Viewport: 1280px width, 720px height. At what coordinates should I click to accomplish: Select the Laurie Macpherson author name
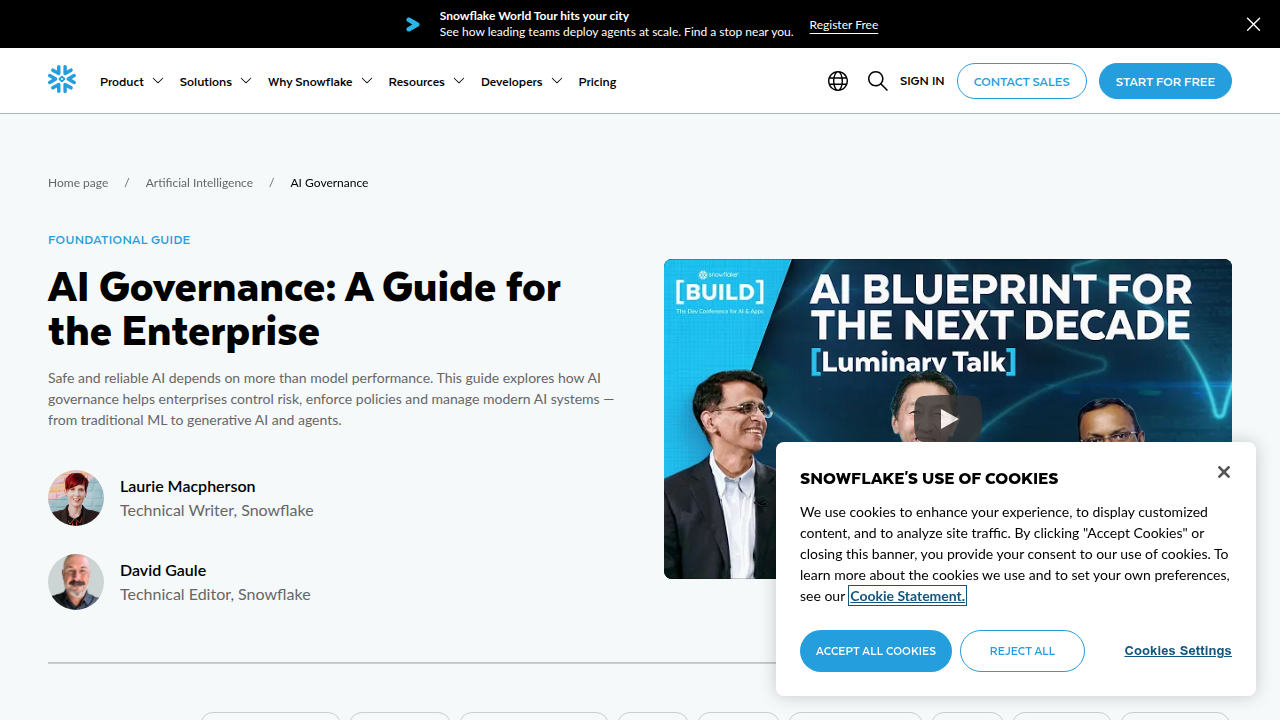point(188,486)
